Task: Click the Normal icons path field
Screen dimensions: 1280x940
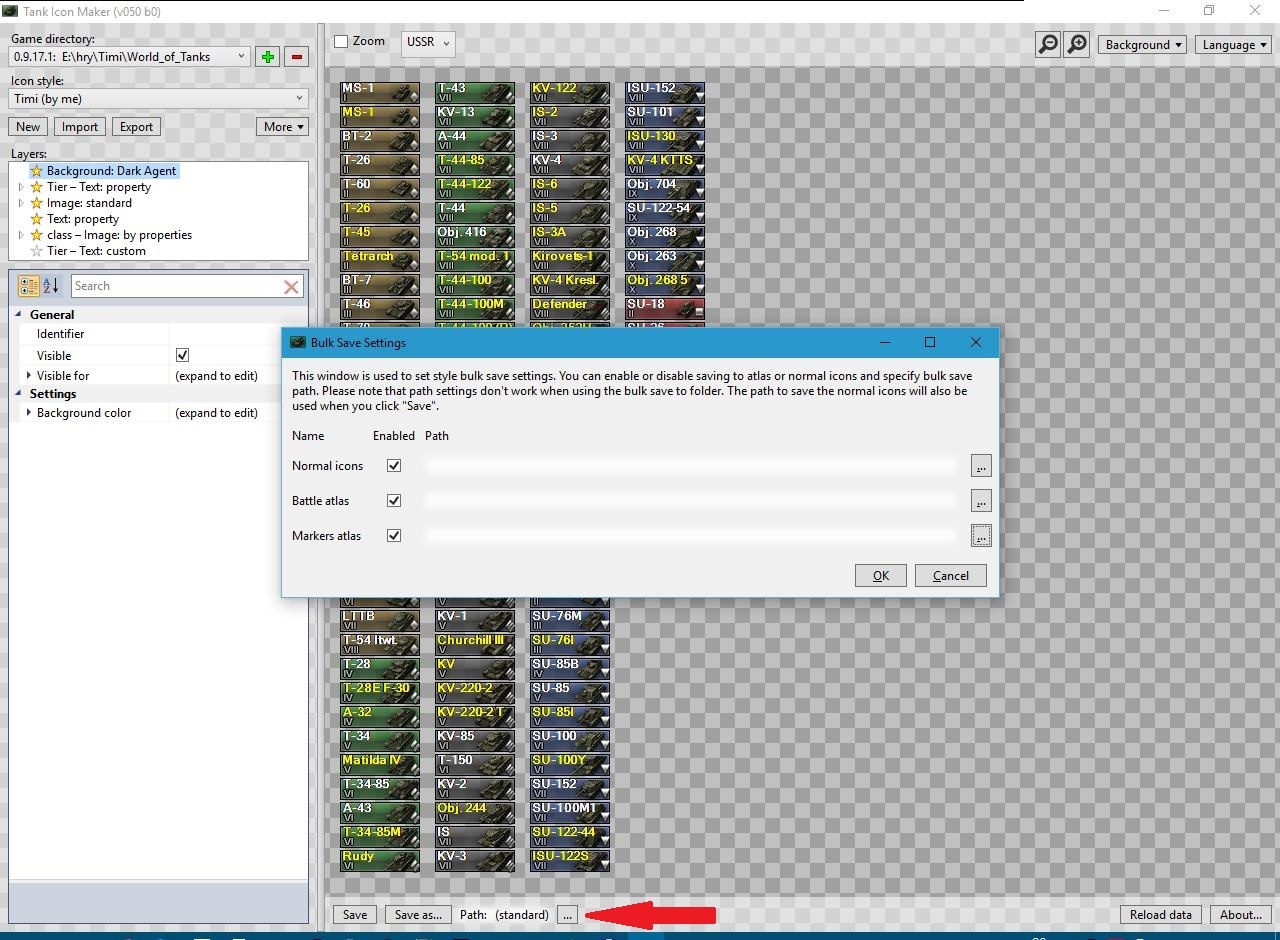Action: coord(692,466)
